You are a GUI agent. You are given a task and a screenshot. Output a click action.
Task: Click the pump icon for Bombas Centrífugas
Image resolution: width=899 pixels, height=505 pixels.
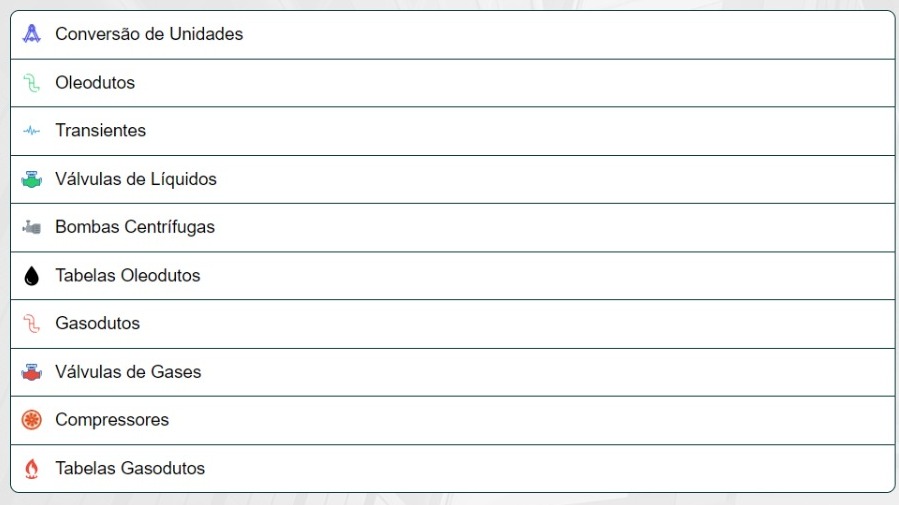click(x=32, y=227)
